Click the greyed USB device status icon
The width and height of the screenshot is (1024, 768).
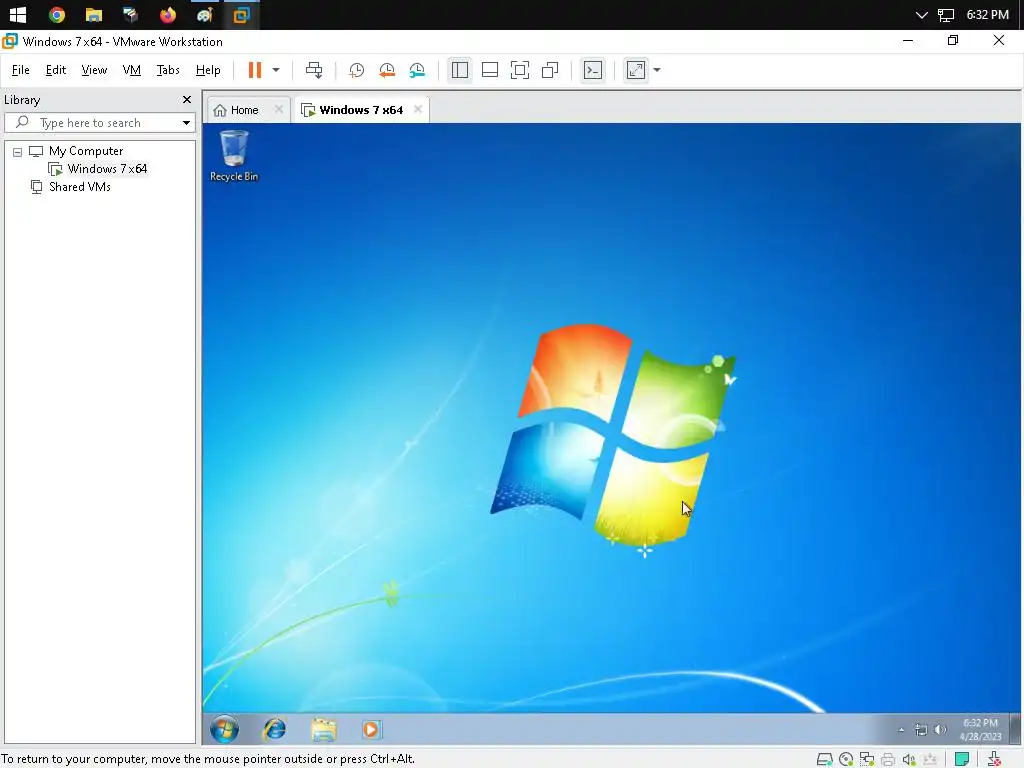930,759
